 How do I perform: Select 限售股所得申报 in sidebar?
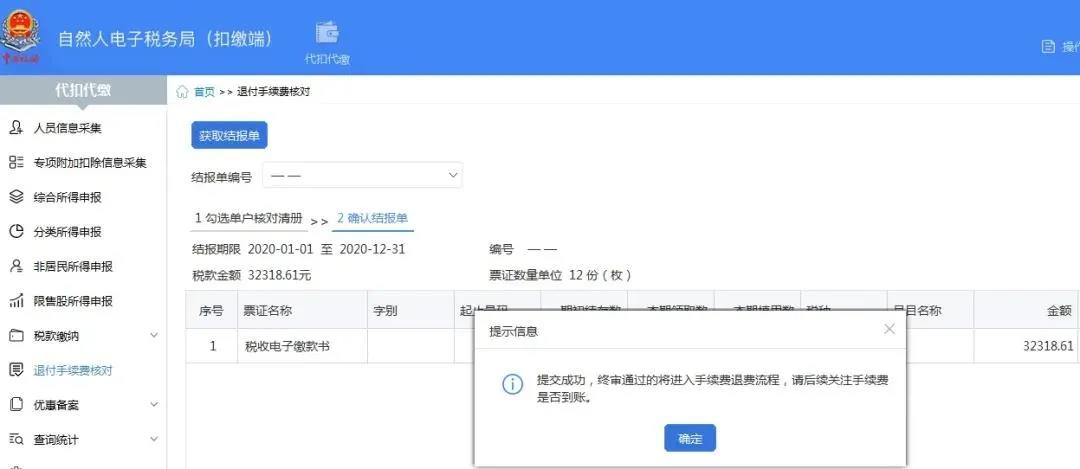[73, 301]
